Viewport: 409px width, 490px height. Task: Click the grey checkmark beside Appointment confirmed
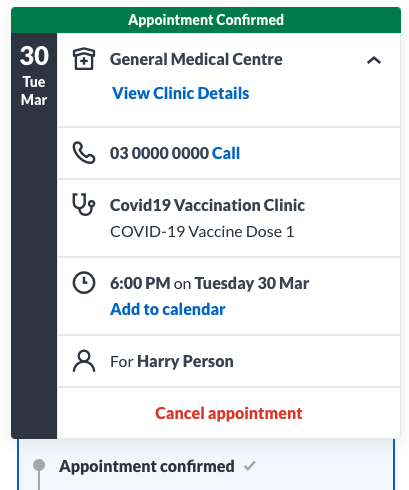tap(249, 466)
